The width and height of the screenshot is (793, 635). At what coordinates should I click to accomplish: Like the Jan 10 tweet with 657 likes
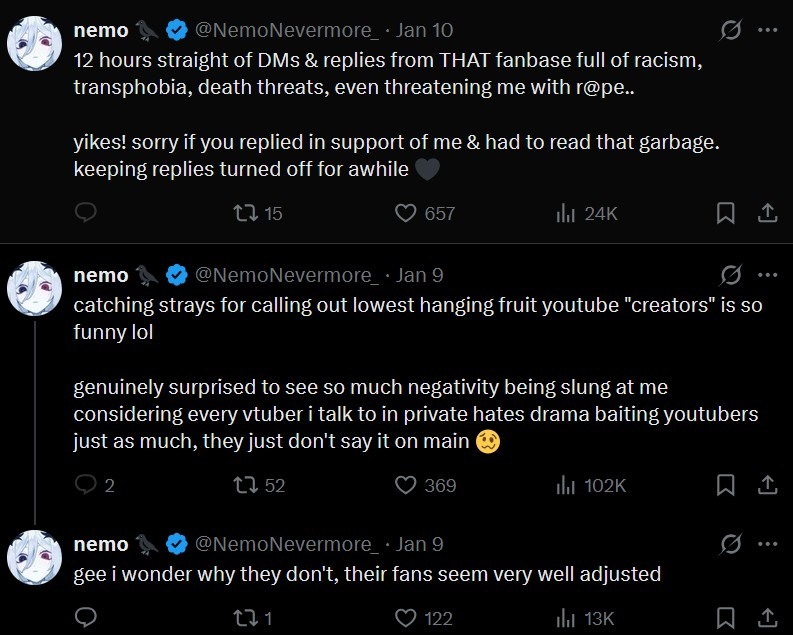coord(405,213)
